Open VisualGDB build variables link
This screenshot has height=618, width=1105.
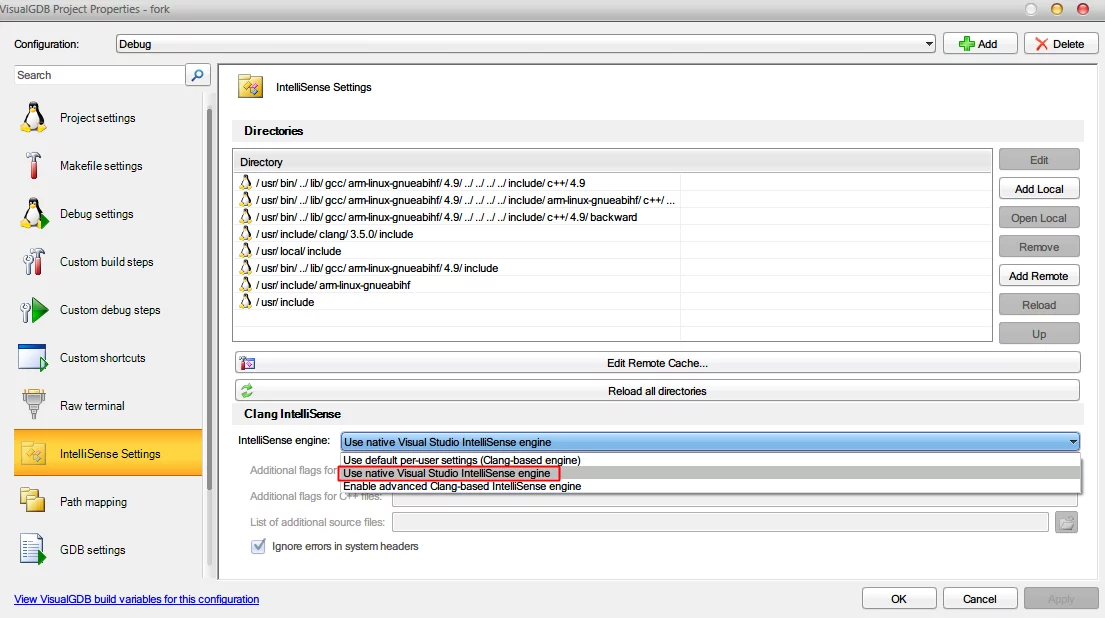(136, 599)
